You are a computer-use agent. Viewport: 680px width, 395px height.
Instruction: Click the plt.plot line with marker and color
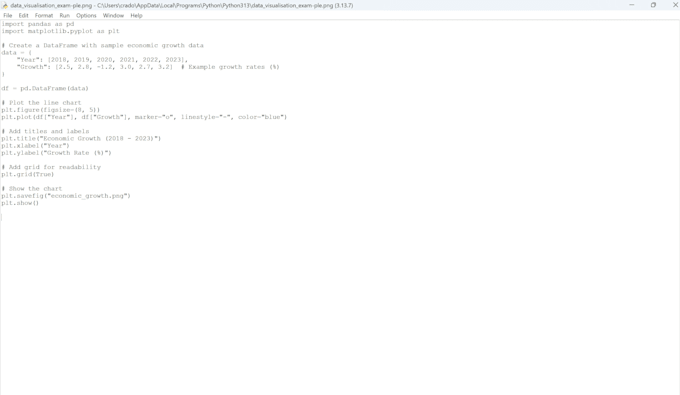144,117
